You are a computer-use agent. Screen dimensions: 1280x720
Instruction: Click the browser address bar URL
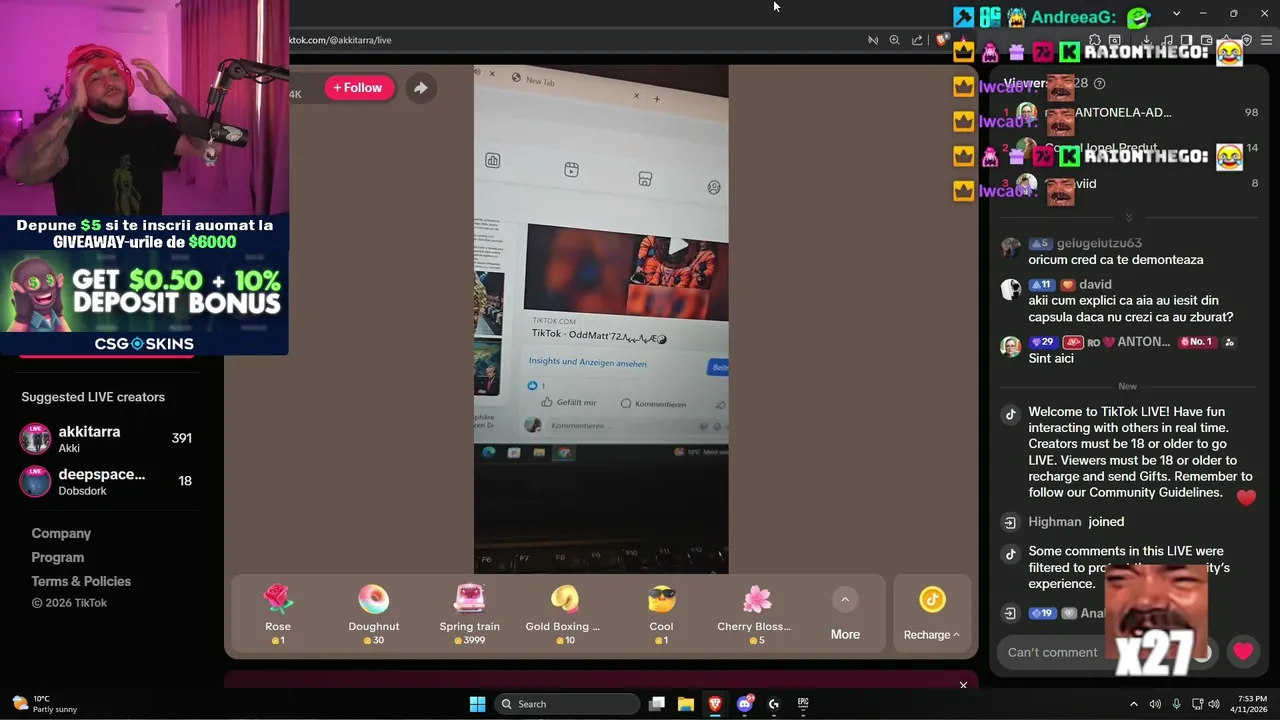pyautogui.click(x=340, y=40)
